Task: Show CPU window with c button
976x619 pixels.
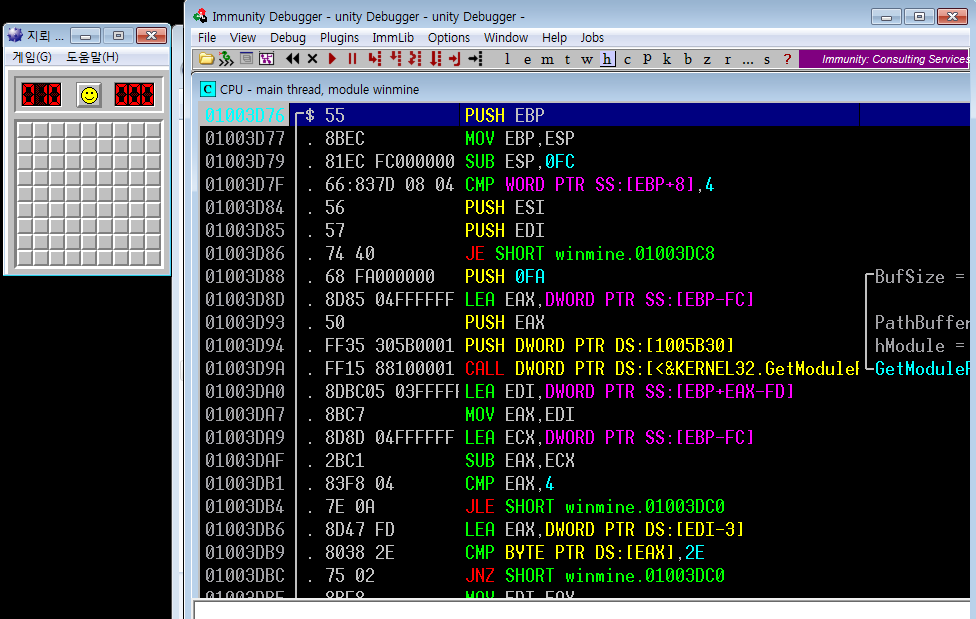Action: [x=627, y=59]
